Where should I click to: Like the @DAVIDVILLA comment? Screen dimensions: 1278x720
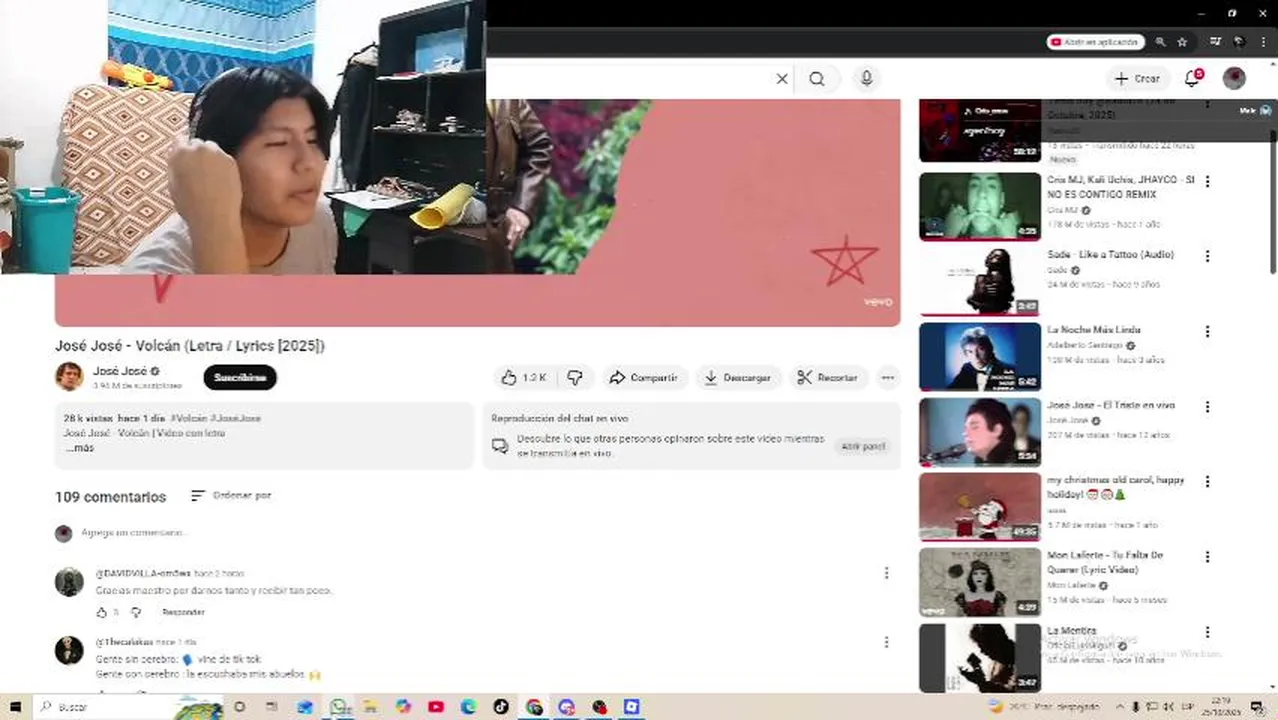pos(101,612)
